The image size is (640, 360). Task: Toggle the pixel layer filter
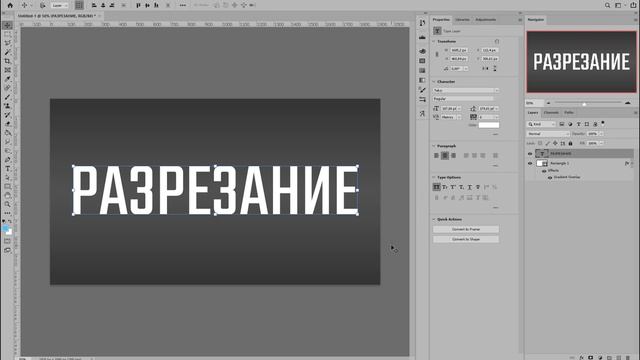(562, 124)
